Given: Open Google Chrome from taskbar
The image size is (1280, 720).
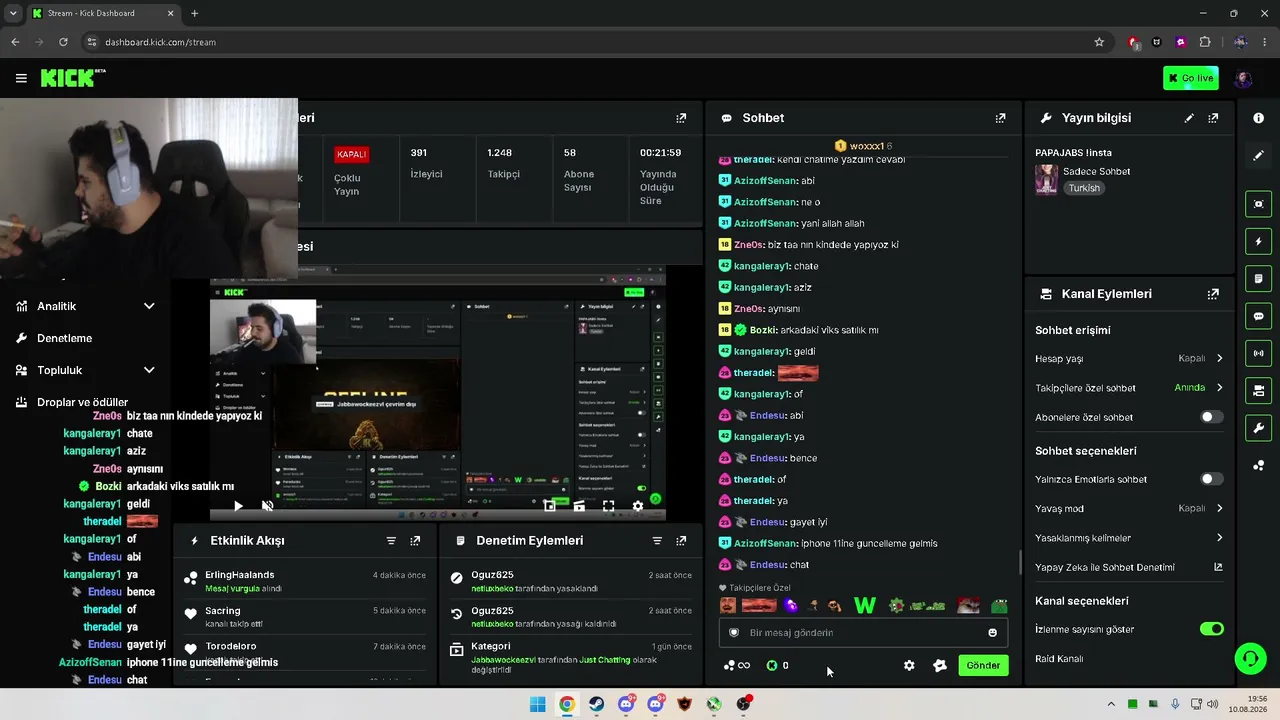Looking at the screenshot, I should [x=567, y=704].
